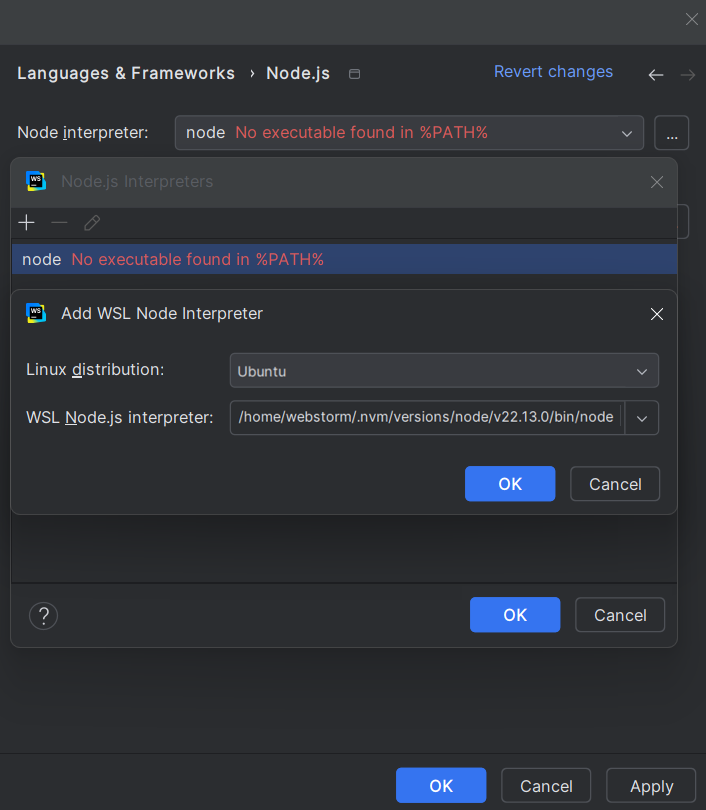706x810 pixels.
Task: Open the help question mark icon
Action: [43, 615]
